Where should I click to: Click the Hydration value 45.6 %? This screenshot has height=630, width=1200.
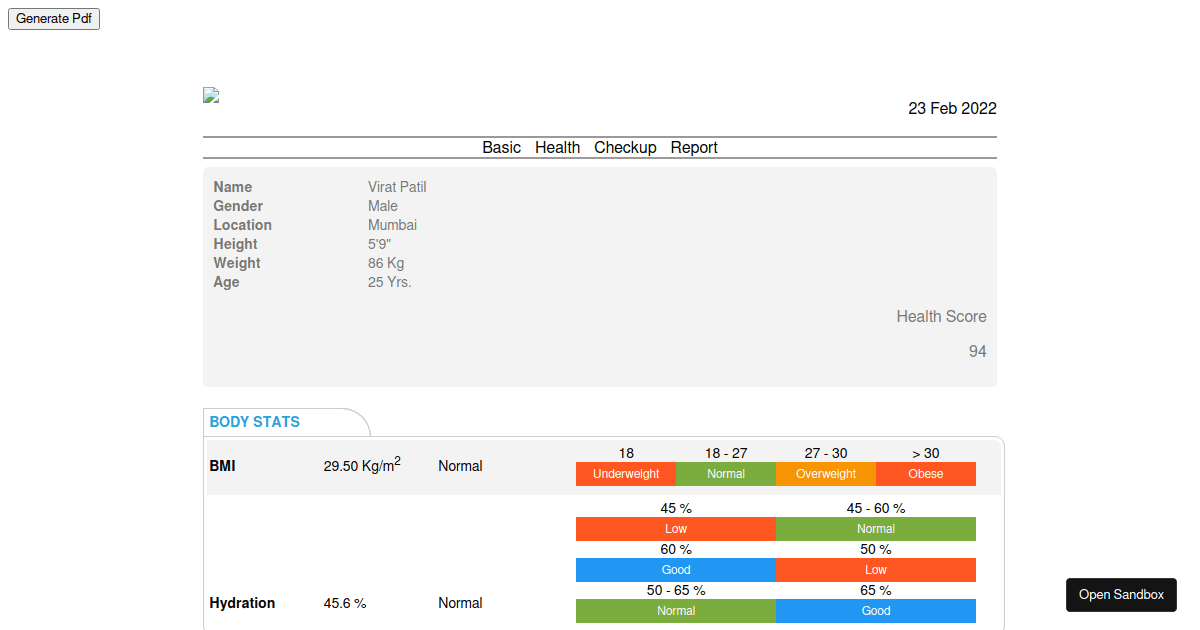click(345, 603)
